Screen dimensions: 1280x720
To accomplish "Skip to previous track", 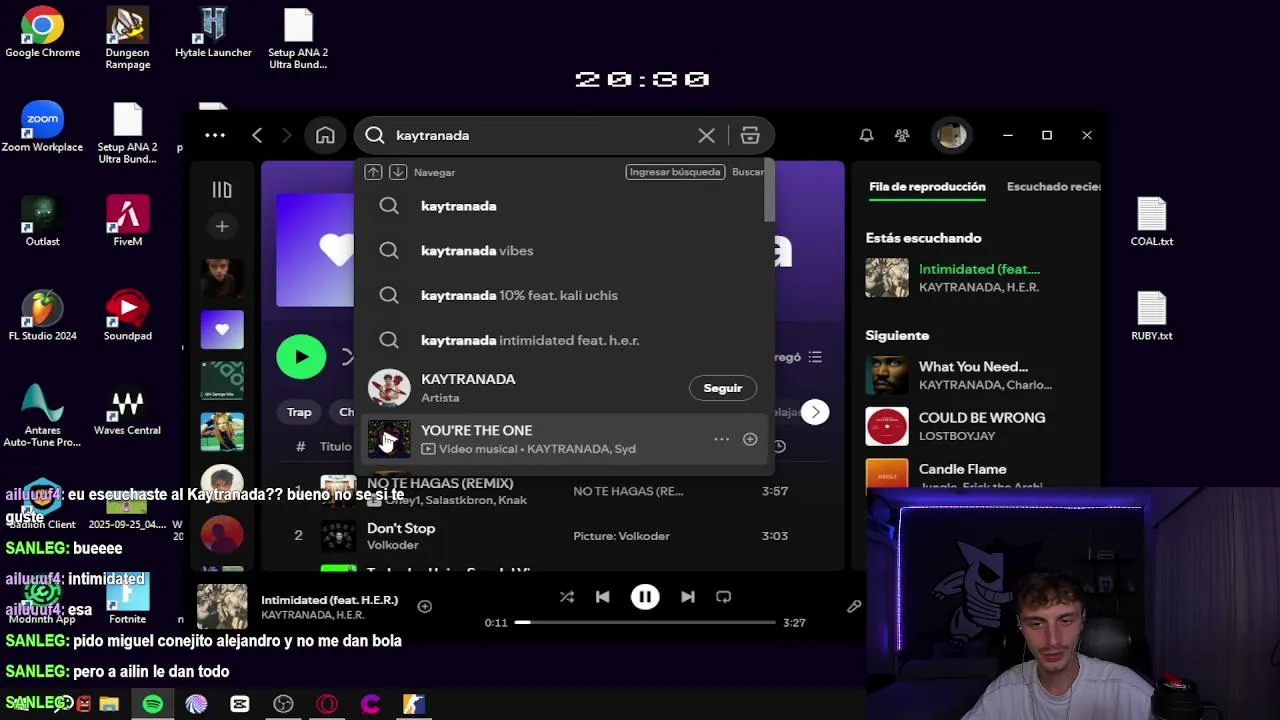I will click(x=602, y=597).
